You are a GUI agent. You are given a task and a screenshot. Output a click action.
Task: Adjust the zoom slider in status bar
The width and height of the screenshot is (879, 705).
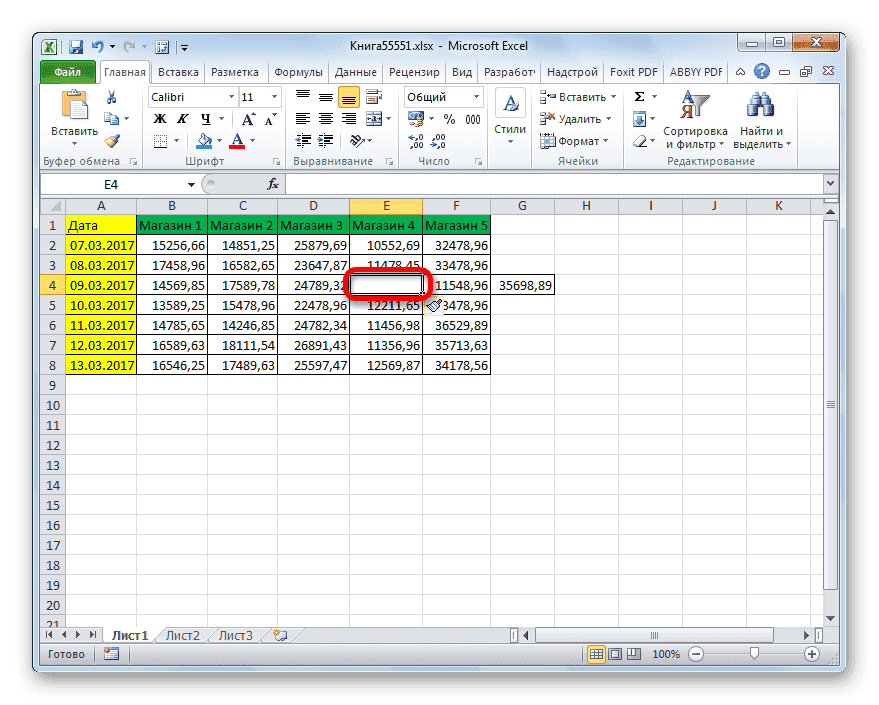754,654
